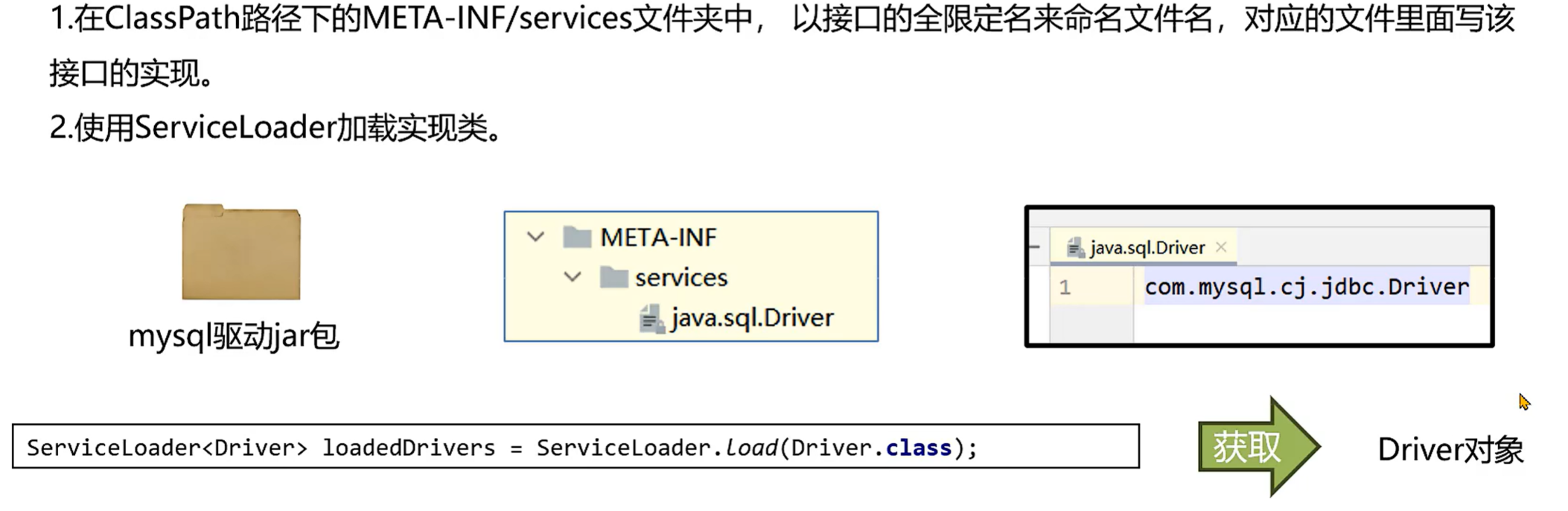
Task: Click the mysql驱动jar包 caption
Action: tap(234, 336)
